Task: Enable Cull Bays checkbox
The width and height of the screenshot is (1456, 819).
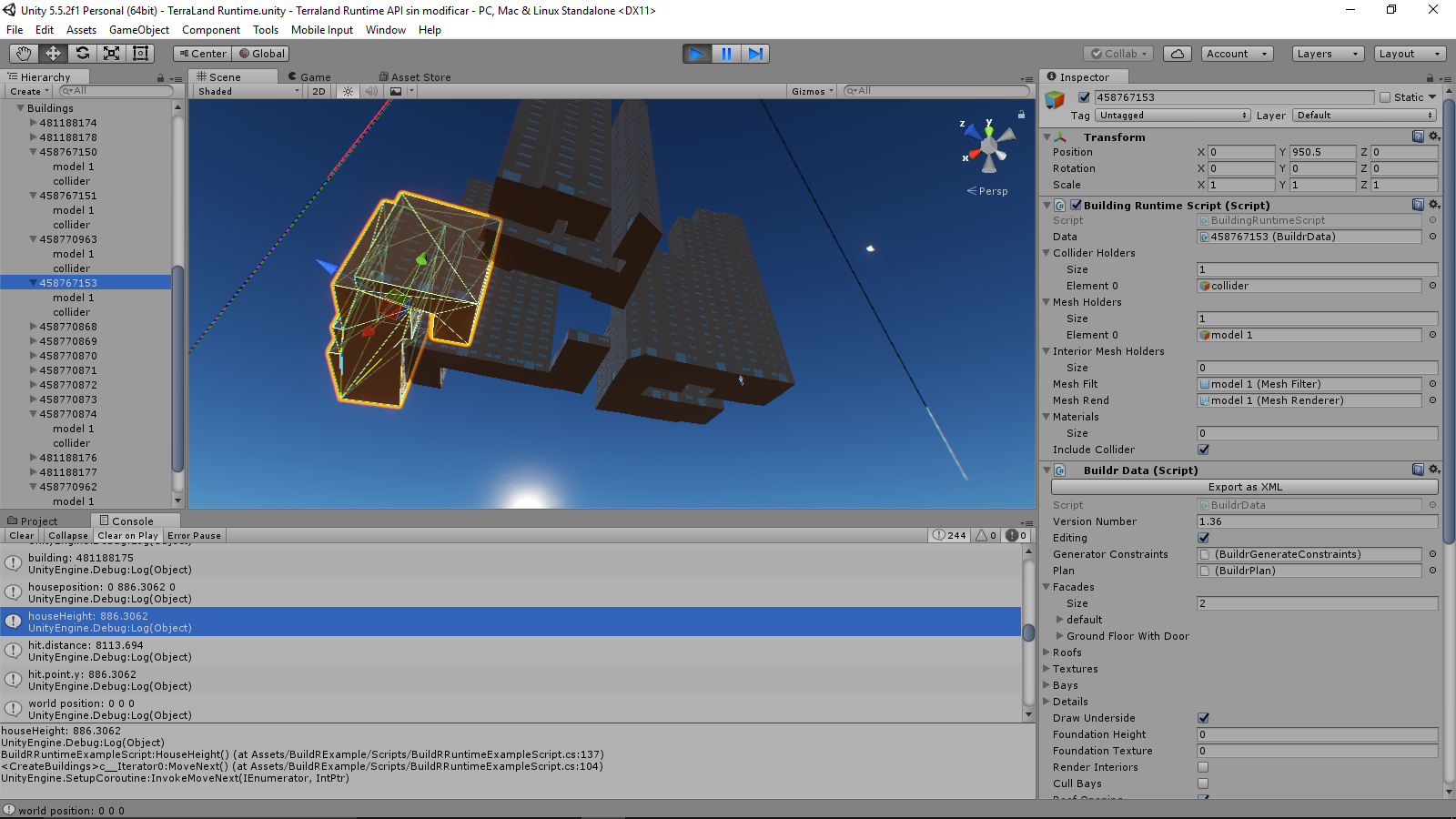Action: 1204,784
